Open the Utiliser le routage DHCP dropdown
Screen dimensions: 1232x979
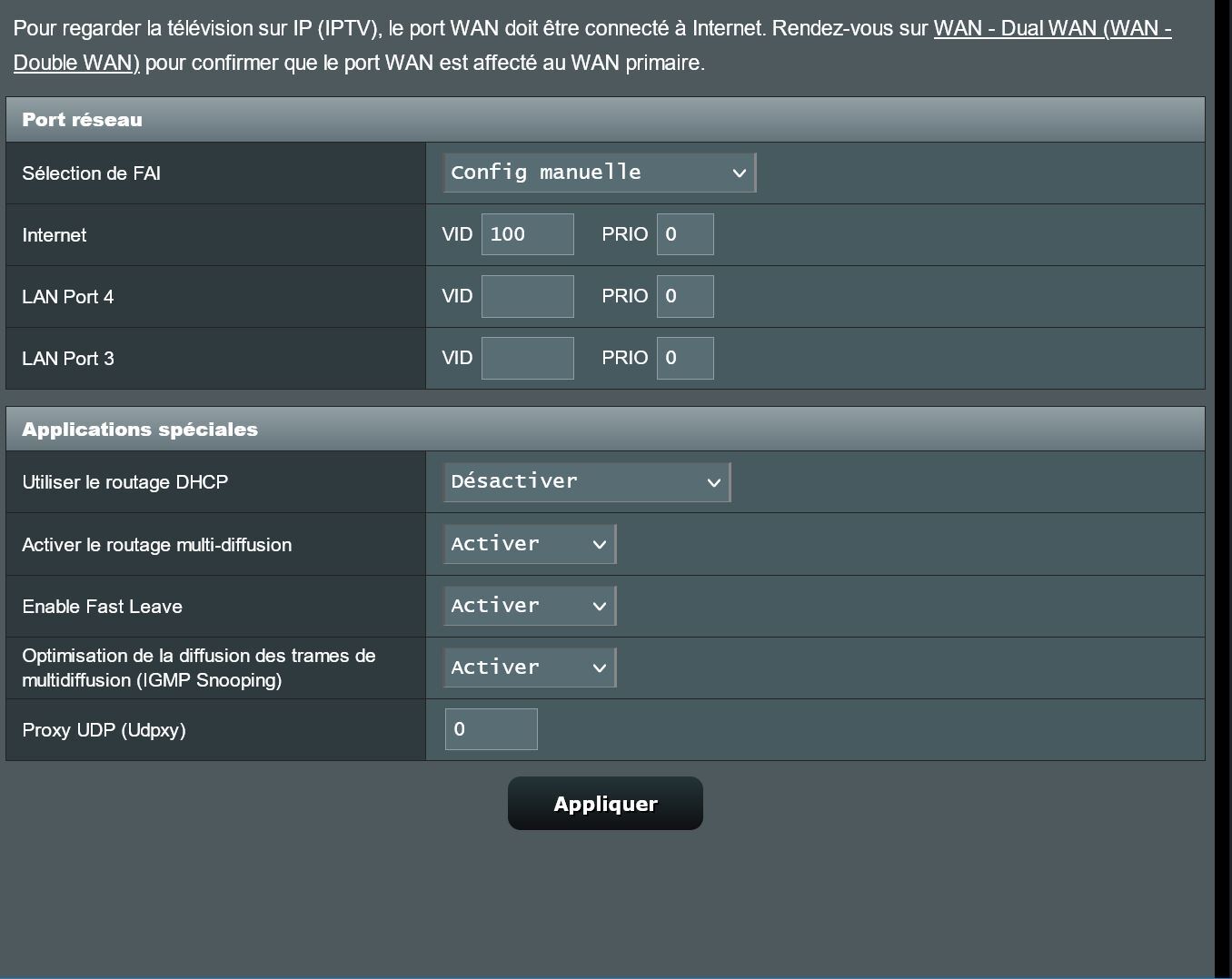tap(586, 482)
